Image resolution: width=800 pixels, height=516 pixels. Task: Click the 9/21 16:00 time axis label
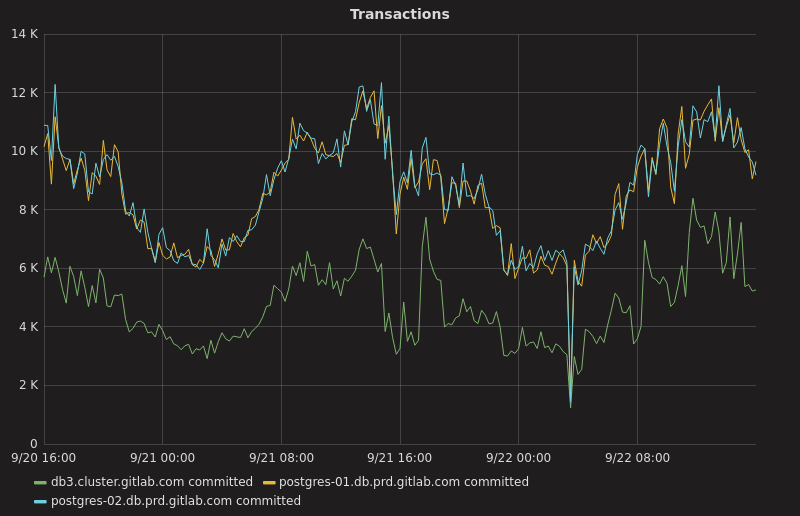pyautogui.click(x=400, y=458)
